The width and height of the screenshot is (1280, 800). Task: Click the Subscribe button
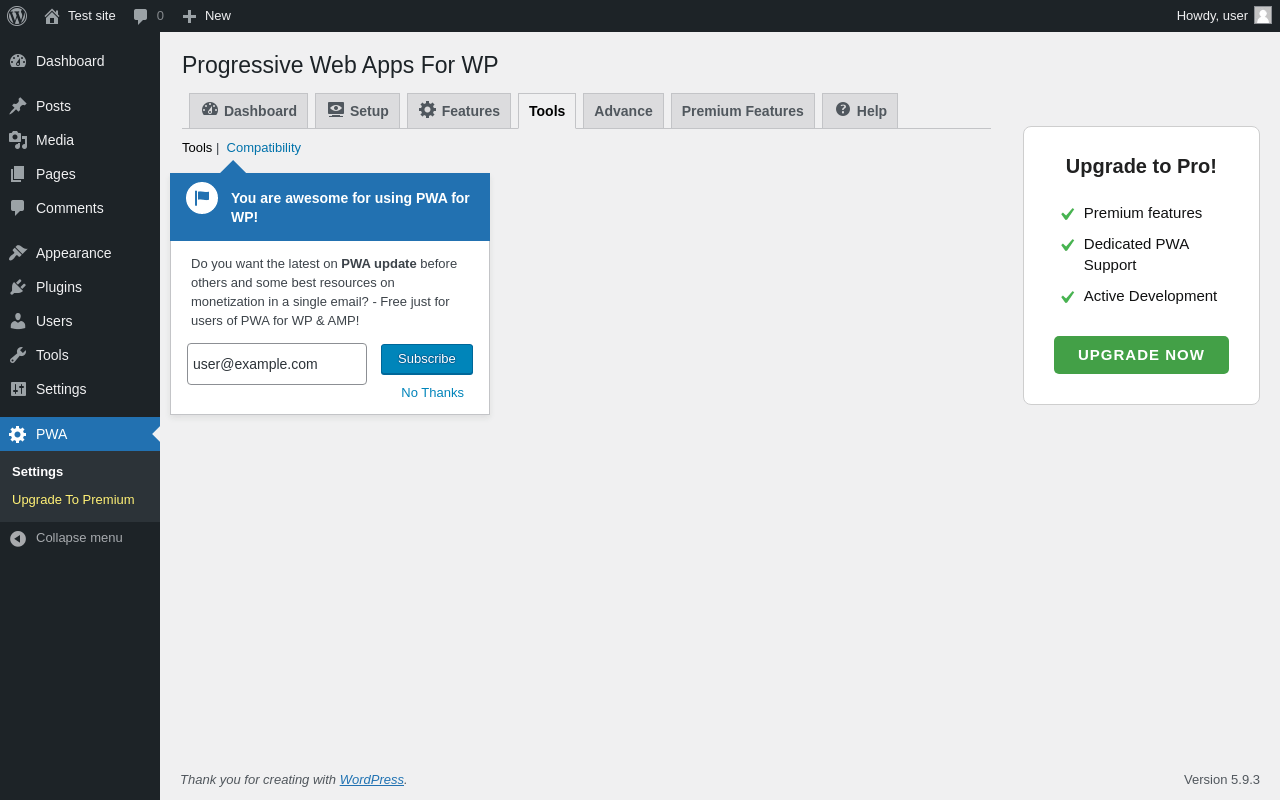pos(427,359)
